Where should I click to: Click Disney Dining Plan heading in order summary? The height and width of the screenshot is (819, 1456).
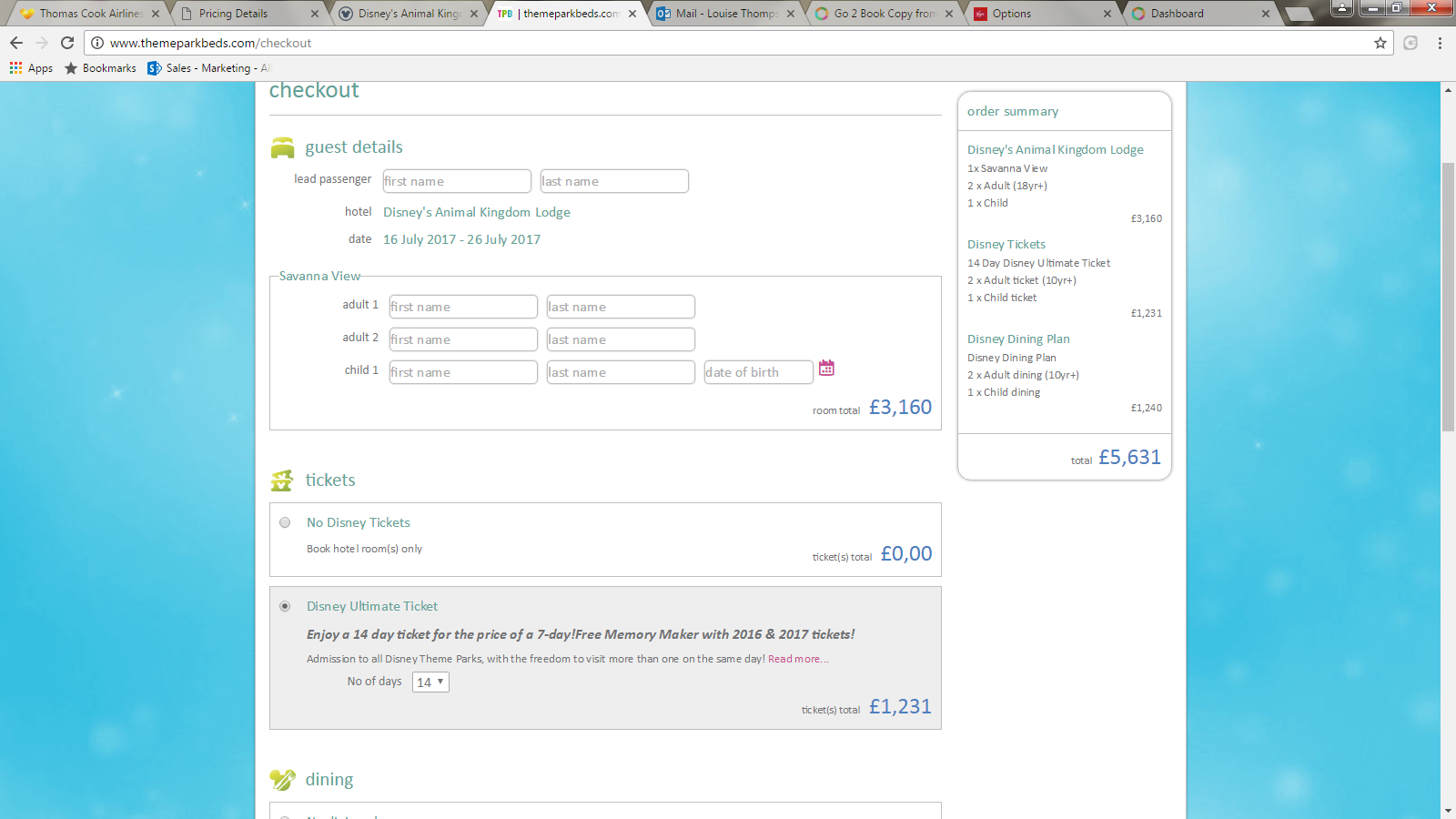click(x=1018, y=339)
